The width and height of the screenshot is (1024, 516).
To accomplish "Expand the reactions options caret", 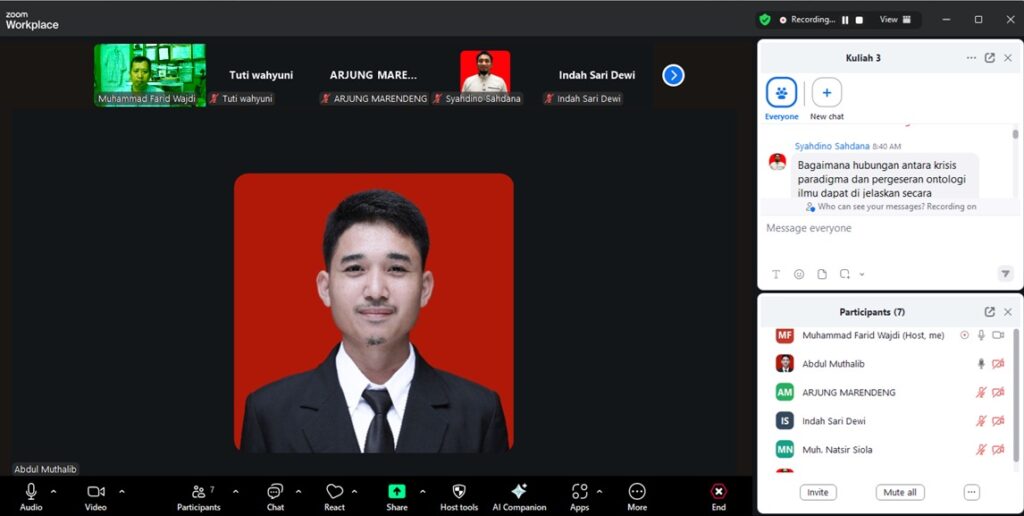I will coord(355,491).
